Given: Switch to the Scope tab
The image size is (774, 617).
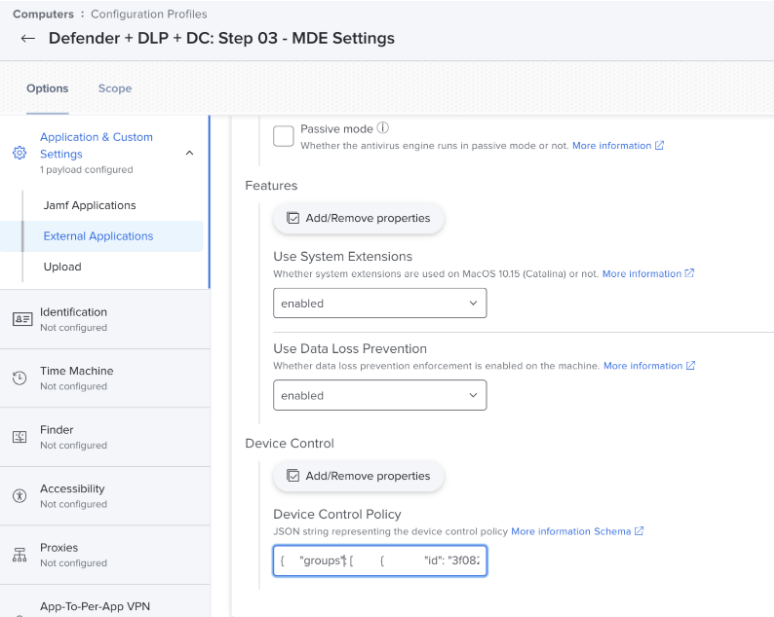Looking at the screenshot, I should tap(115, 89).
